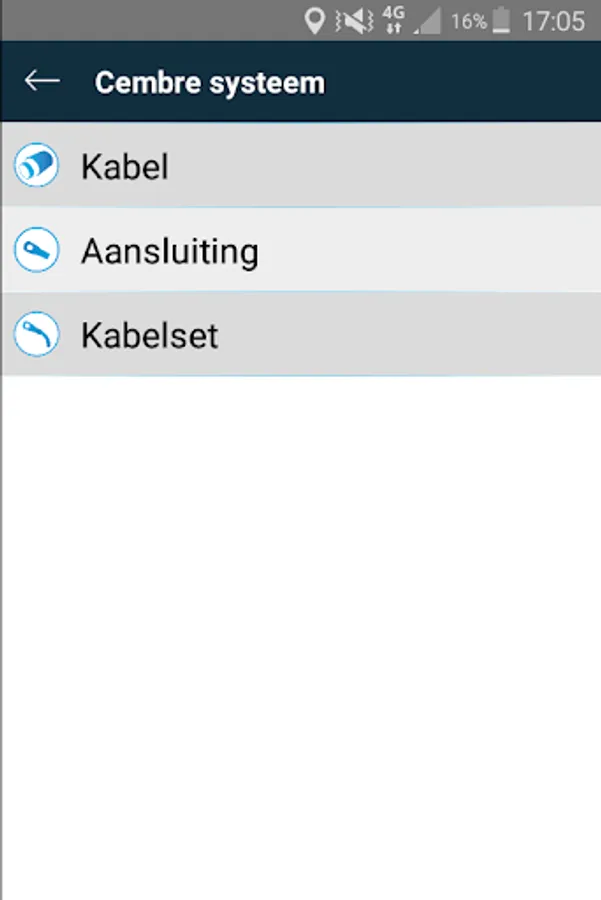Viewport: 601px width, 900px height.
Task: Go back using the arrow icon
Action: pos(42,81)
